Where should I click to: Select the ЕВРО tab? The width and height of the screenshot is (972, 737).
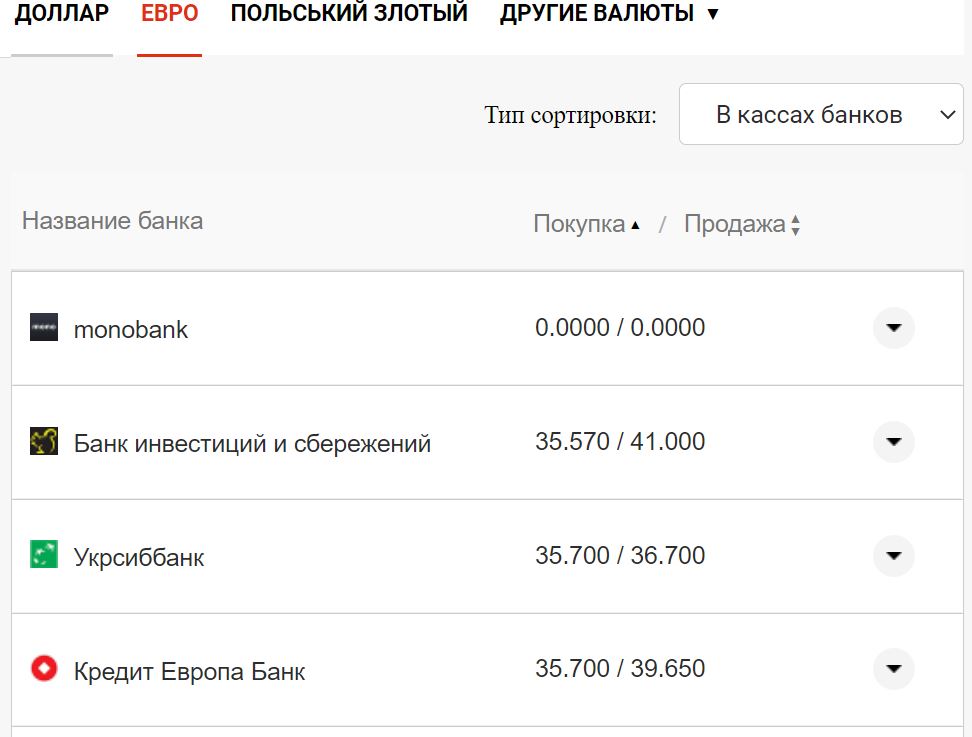click(x=169, y=13)
